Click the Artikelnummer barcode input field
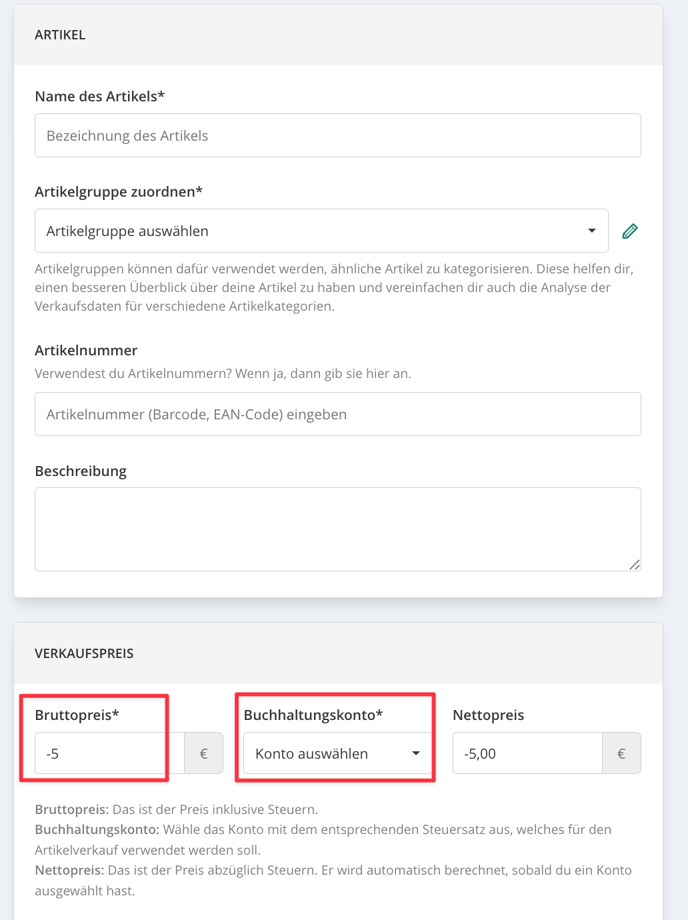This screenshot has width=688, height=920. pyautogui.click(x=338, y=414)
